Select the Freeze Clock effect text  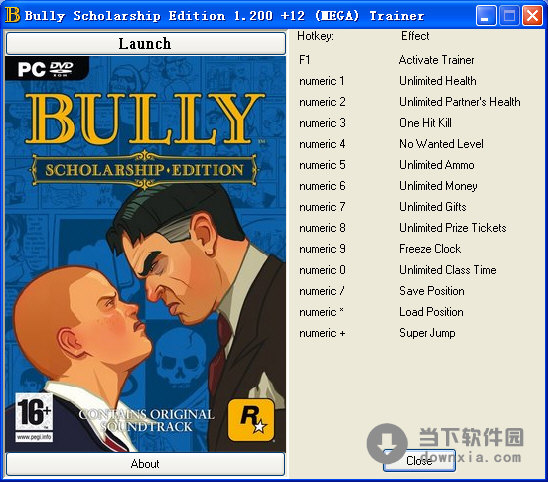[x=430, y=249]
